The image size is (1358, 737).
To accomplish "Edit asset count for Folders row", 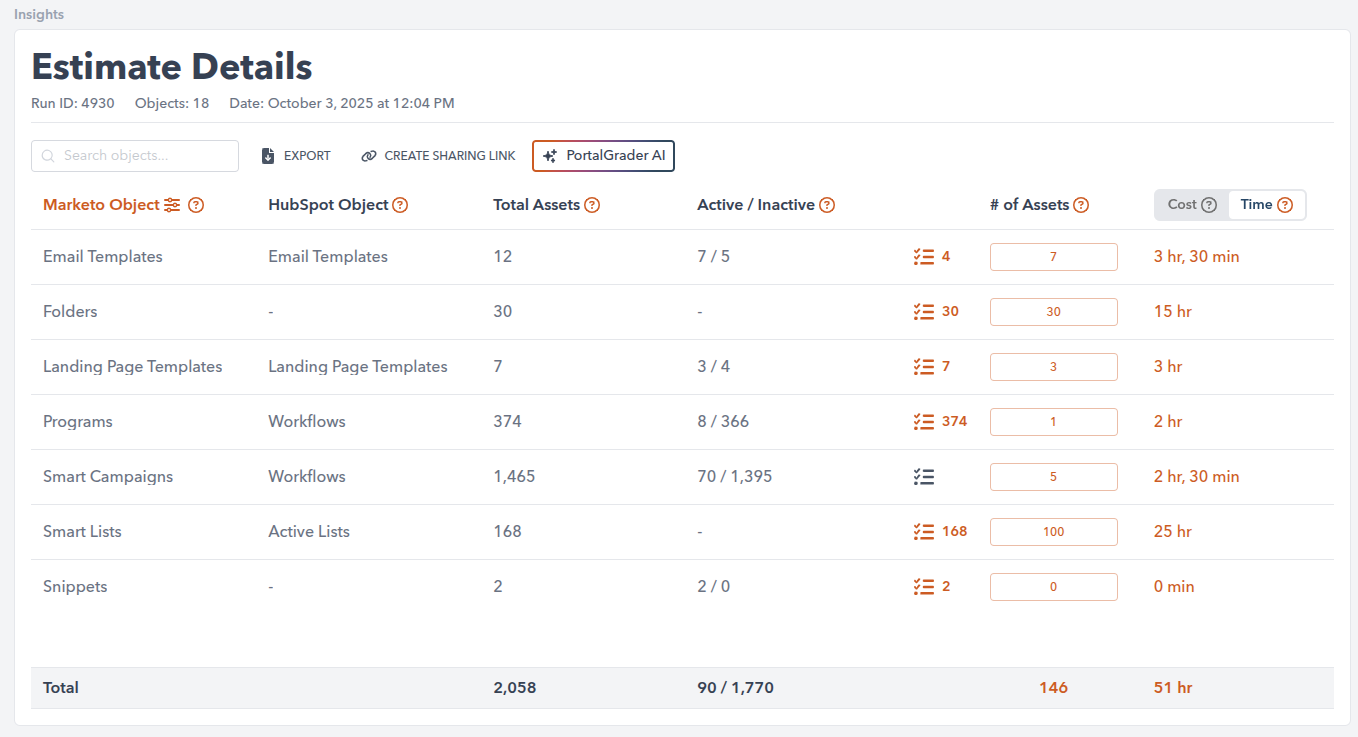I will pyautogui.click(x=1053, y=312).
